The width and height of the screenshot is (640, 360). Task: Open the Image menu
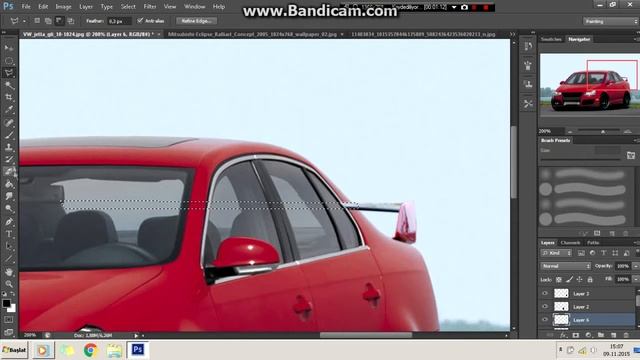(63, 7)
